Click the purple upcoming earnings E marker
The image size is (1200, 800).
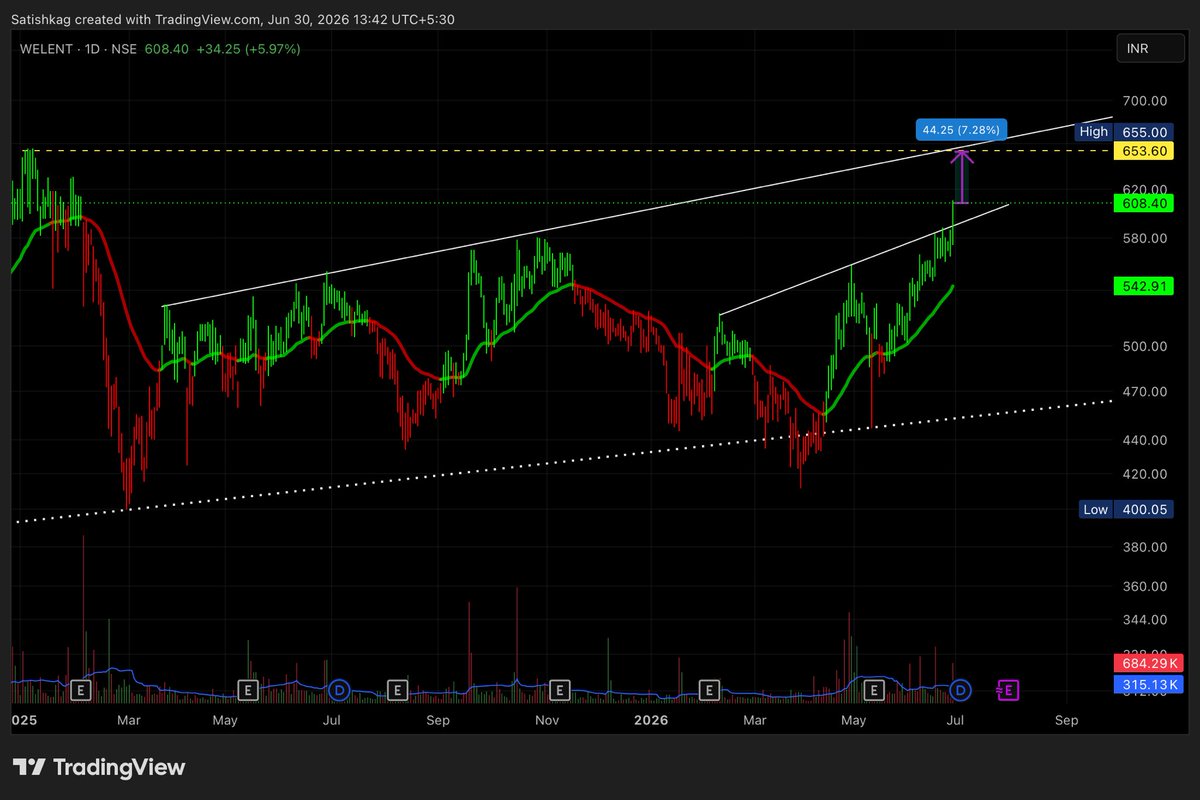(x=1008, y=690)
